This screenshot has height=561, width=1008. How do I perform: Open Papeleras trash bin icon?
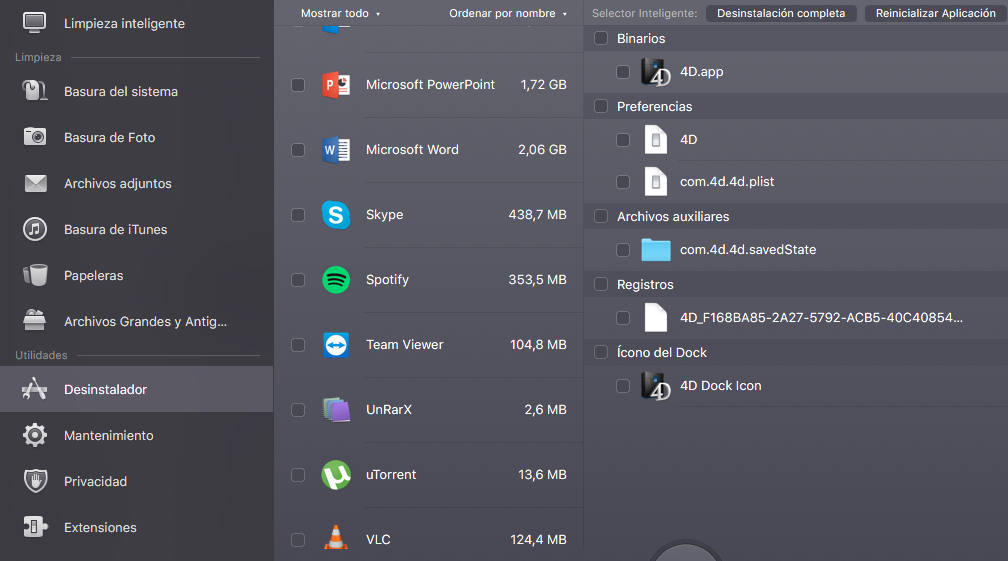[35, 275]
